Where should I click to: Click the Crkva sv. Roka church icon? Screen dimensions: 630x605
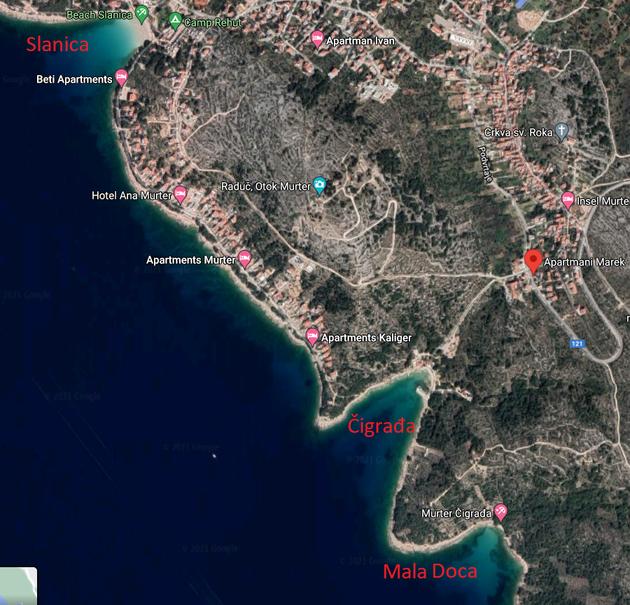[562, 131]
